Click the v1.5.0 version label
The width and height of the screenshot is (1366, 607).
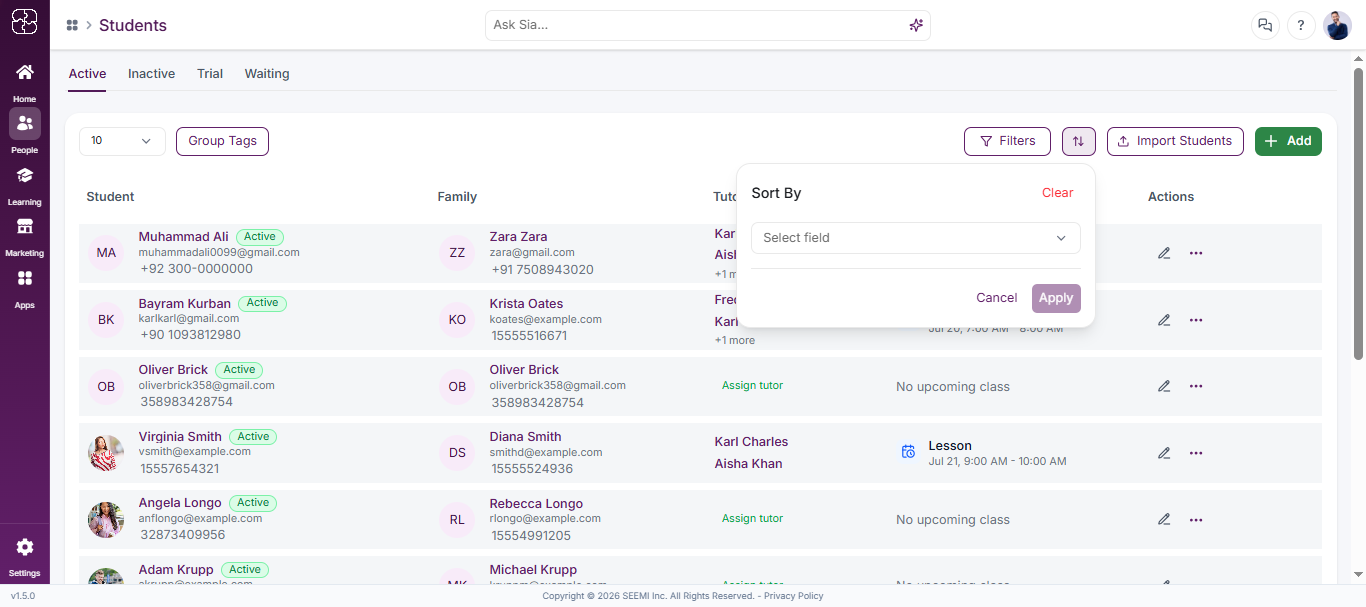tap(23, 596)
